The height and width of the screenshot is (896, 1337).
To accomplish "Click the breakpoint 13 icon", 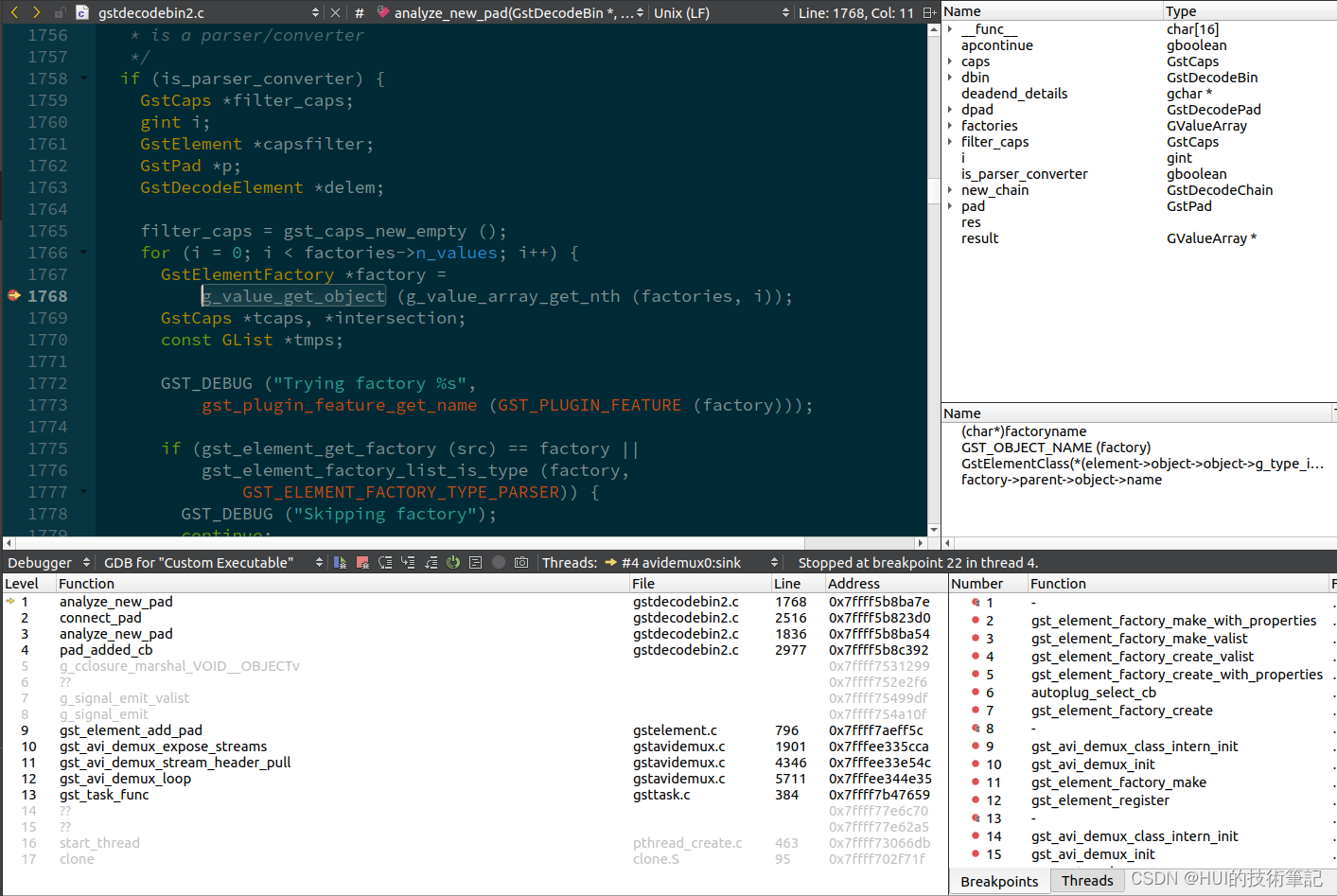I will point(976,818).
